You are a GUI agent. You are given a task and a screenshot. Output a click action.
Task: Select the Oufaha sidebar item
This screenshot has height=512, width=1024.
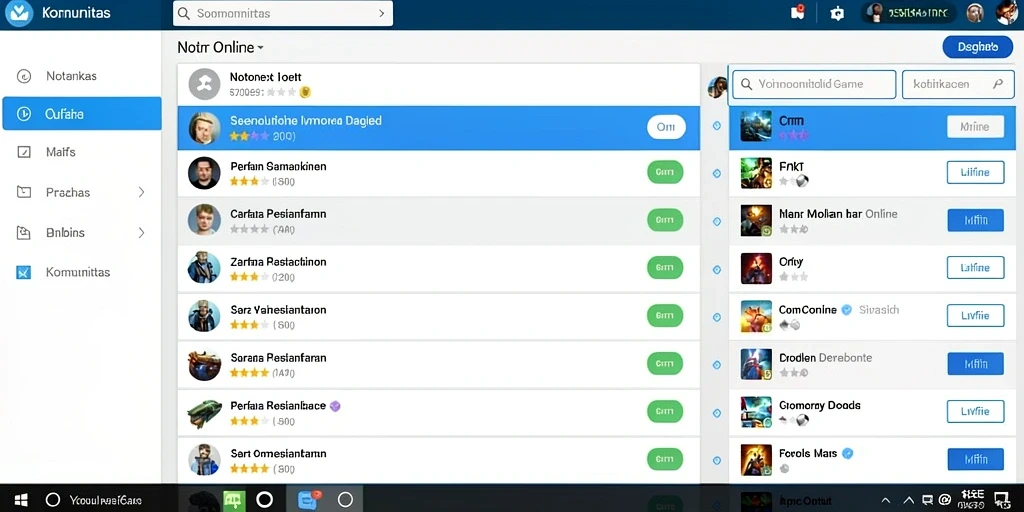point(82,114)
